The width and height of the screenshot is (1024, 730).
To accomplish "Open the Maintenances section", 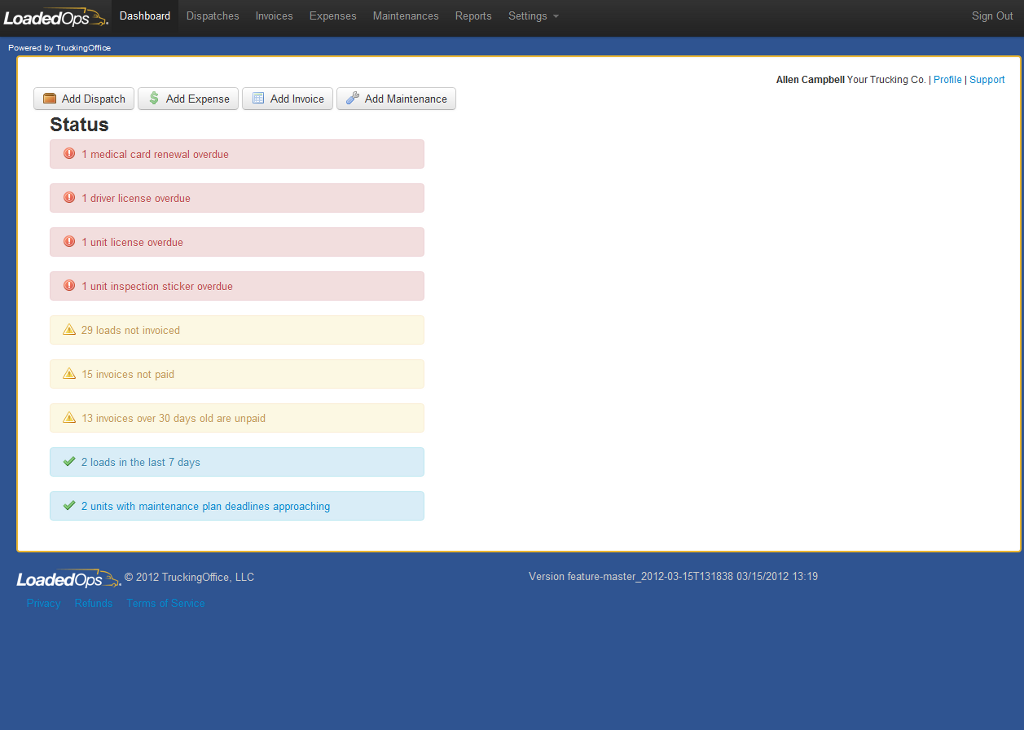I will point(405,16).
